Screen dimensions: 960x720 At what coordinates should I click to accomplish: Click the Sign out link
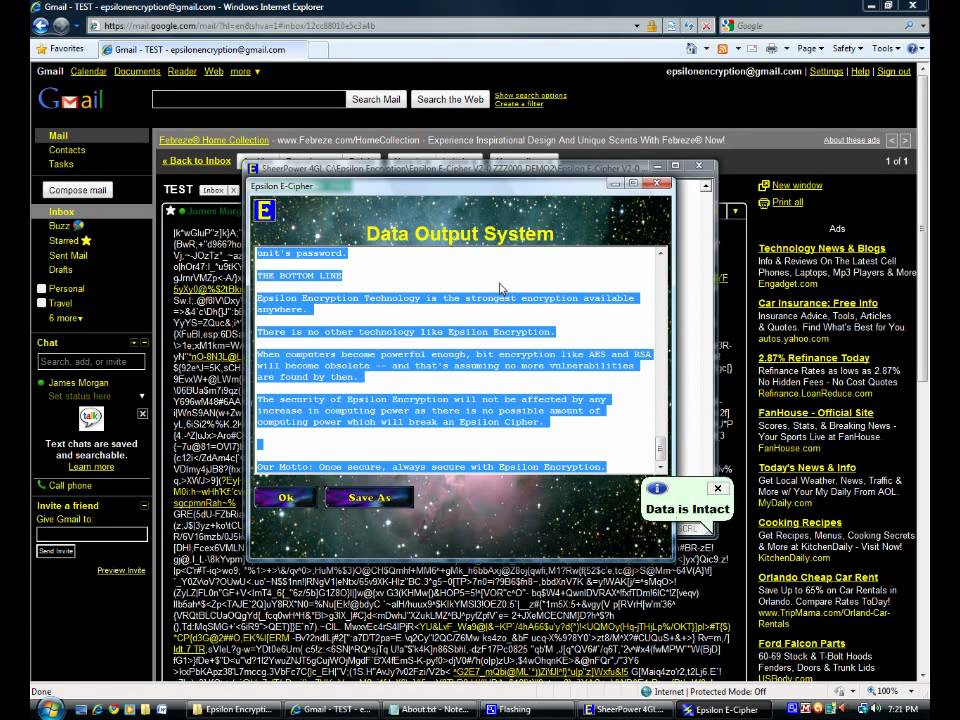tap(893, 72)
